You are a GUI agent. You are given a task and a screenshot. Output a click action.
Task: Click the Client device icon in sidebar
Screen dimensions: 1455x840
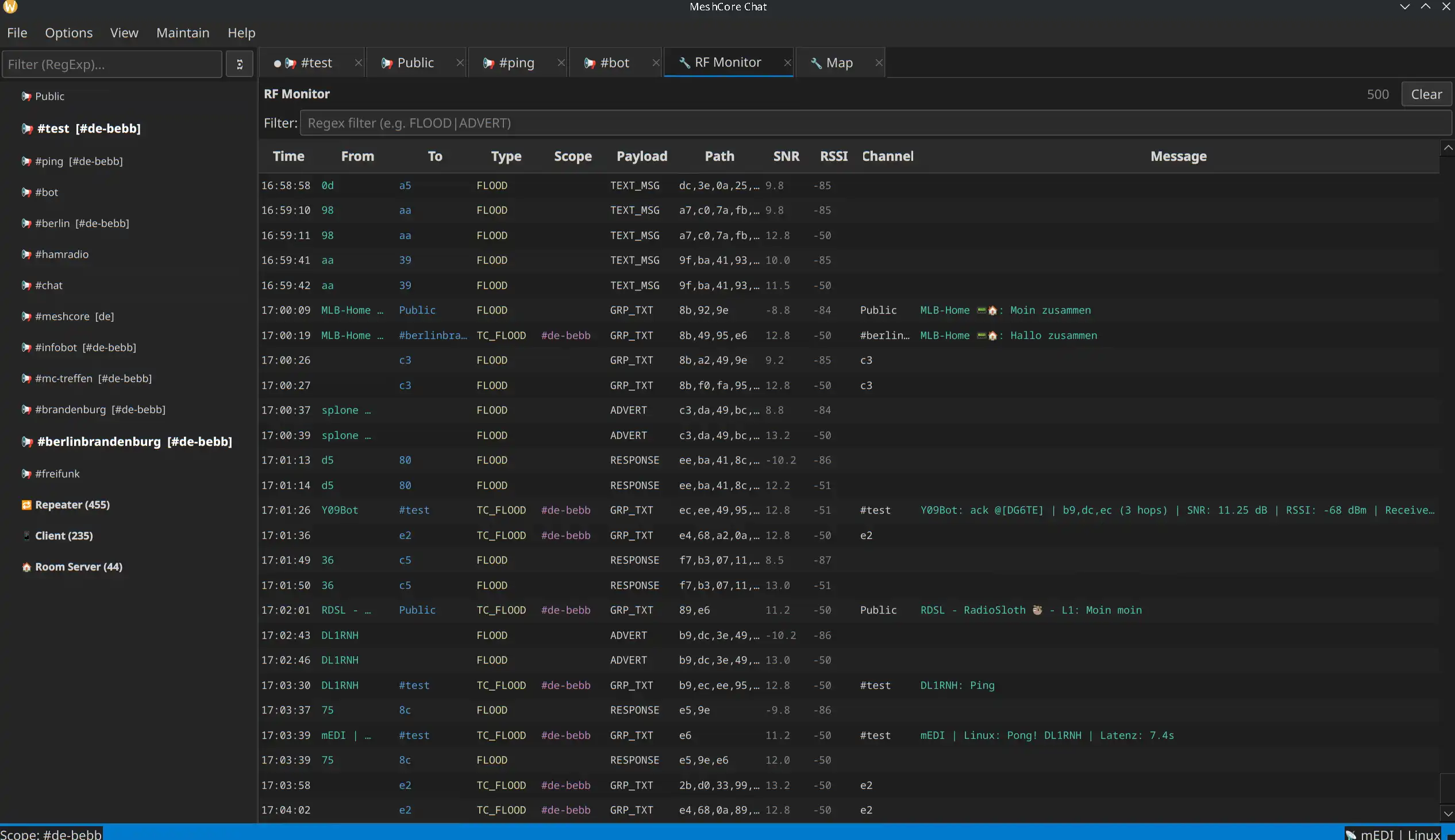[26, 536]
